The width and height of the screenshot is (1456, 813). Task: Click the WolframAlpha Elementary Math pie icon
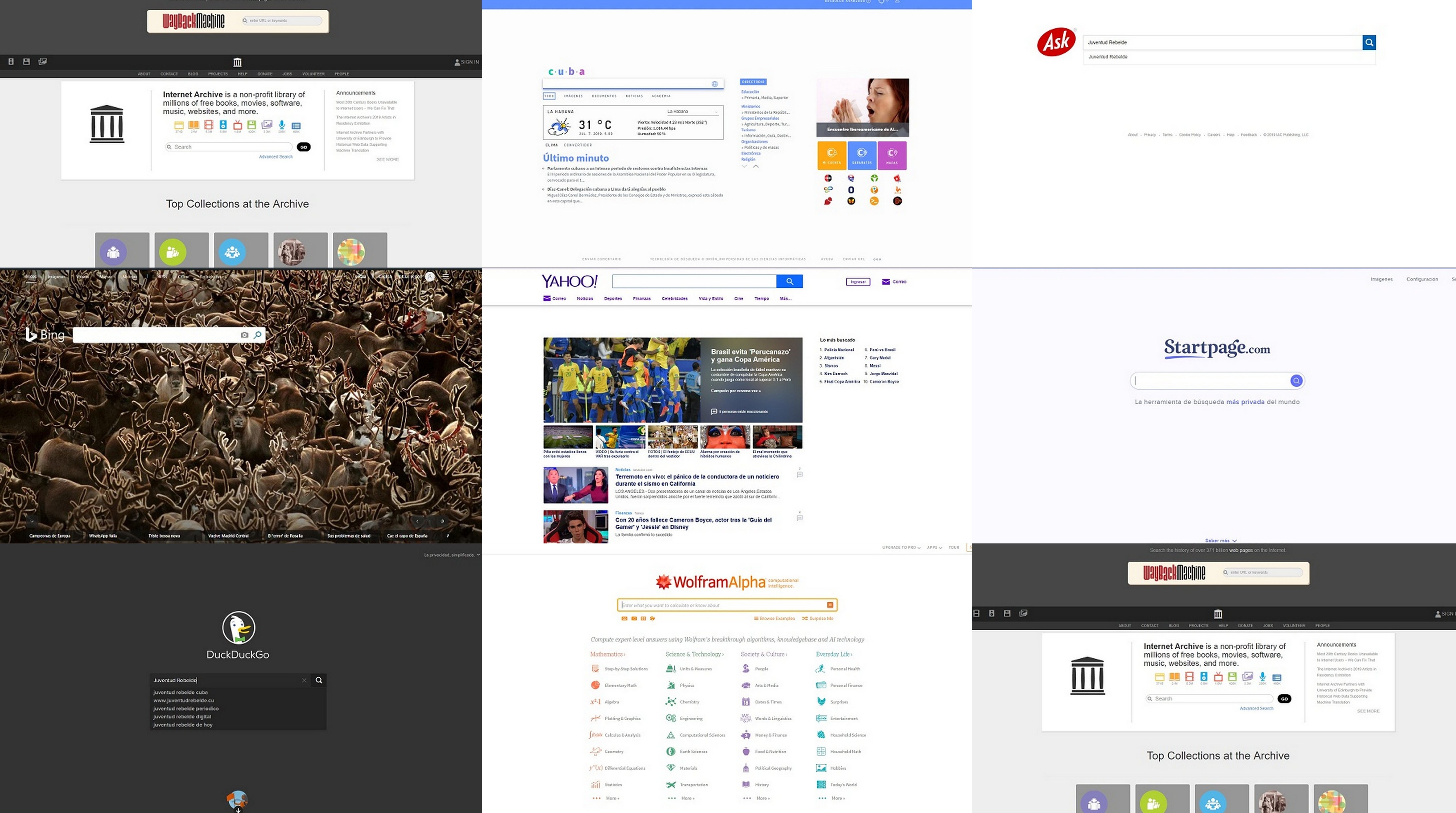click(x=595, y=685)
